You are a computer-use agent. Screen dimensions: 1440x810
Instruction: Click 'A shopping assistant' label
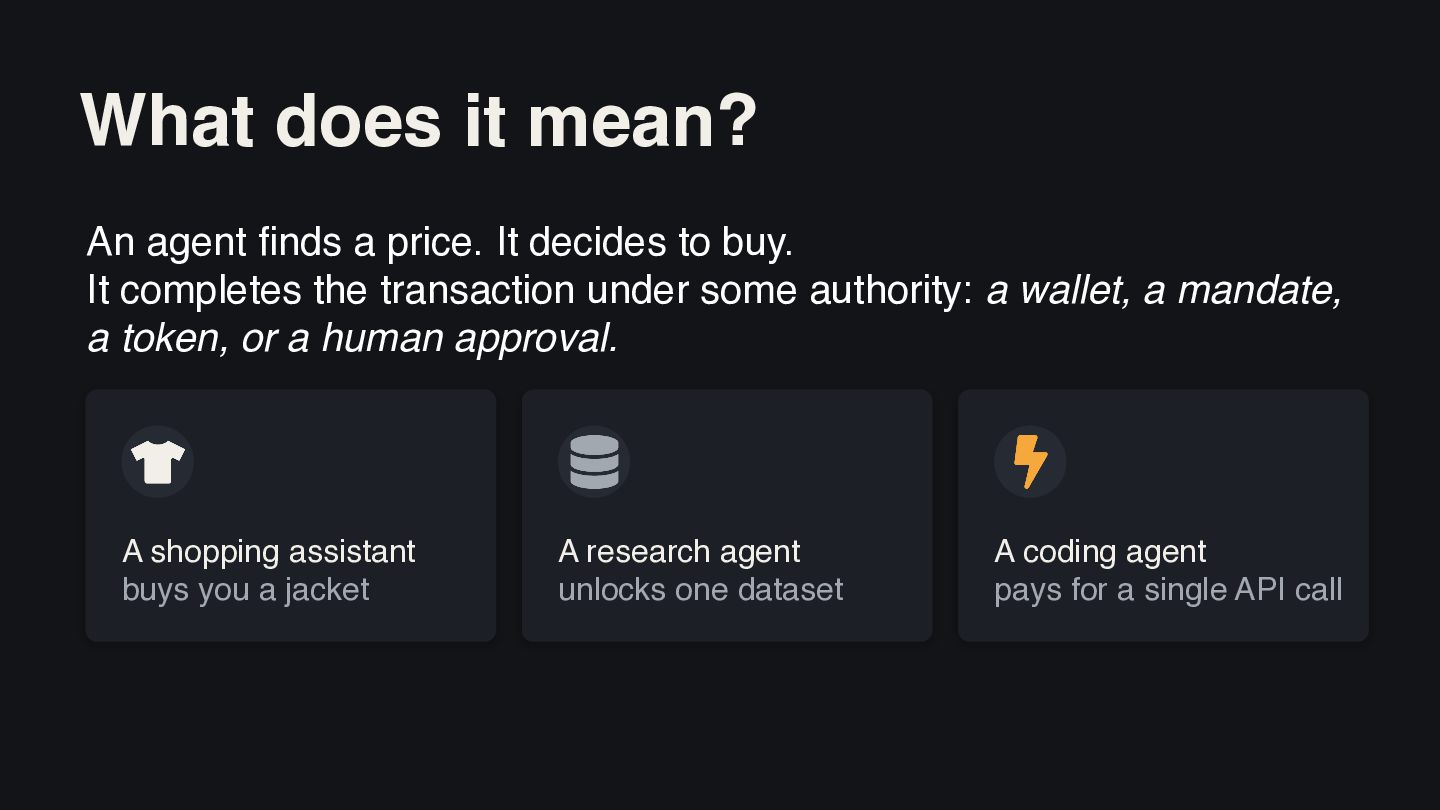[269, 551]
